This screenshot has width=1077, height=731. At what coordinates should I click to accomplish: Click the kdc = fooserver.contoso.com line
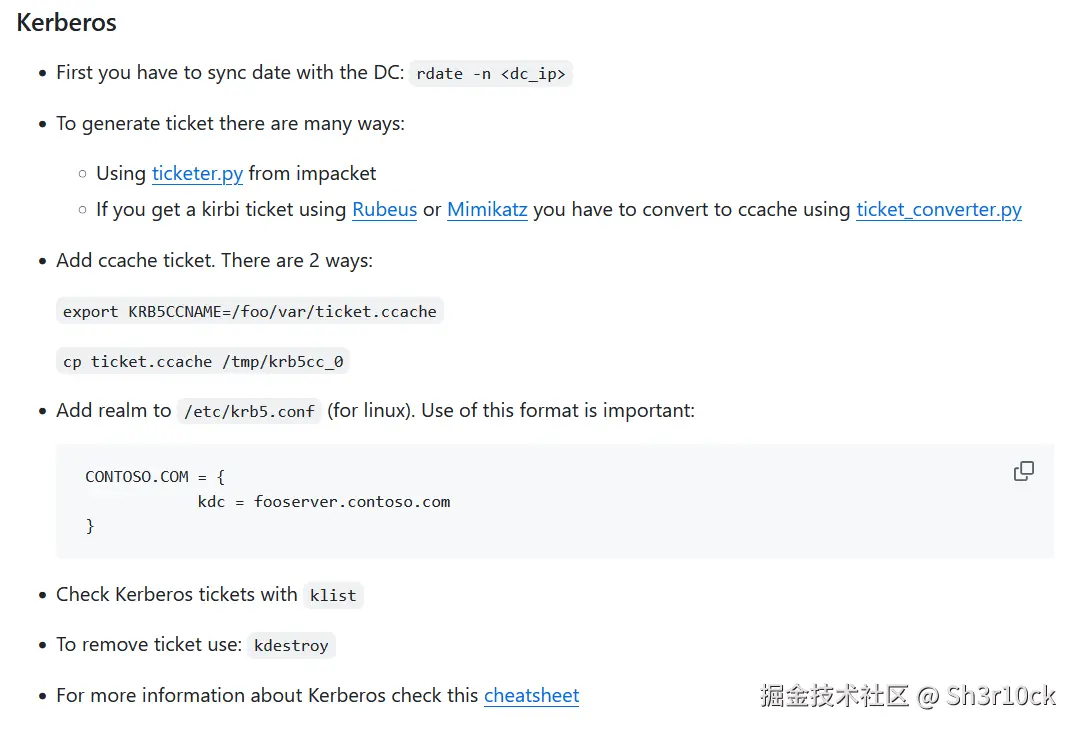(323, 501)
